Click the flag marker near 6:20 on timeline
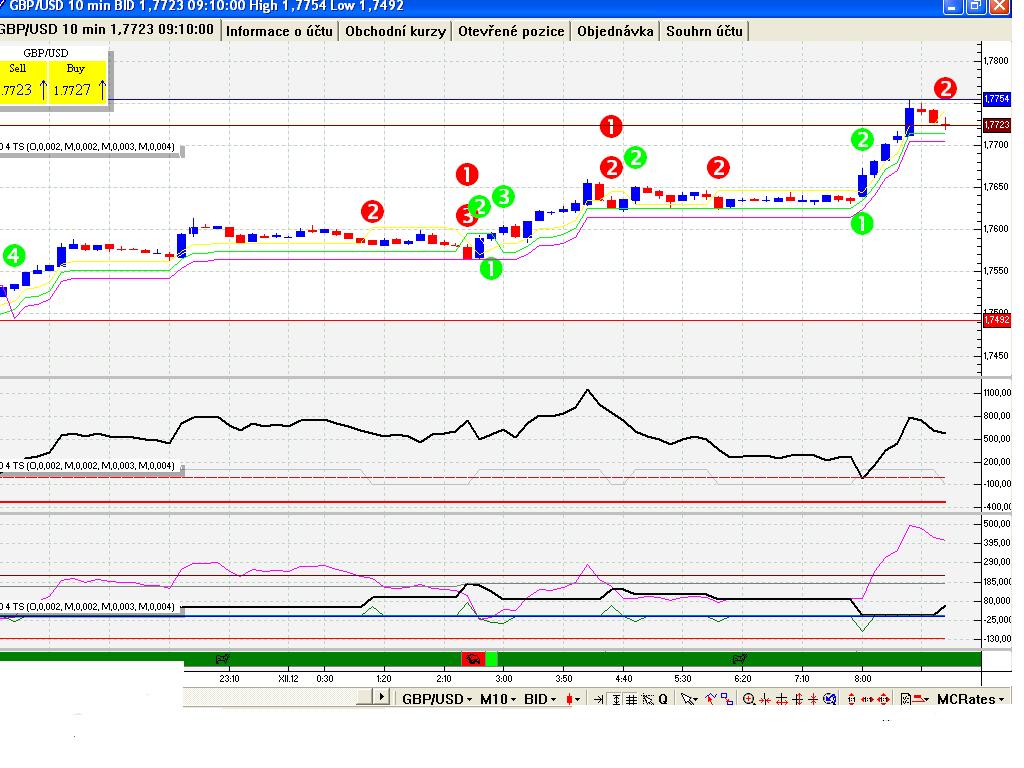Image resolution: width=1024 pixels, height=768 pixels. point(739,659)
